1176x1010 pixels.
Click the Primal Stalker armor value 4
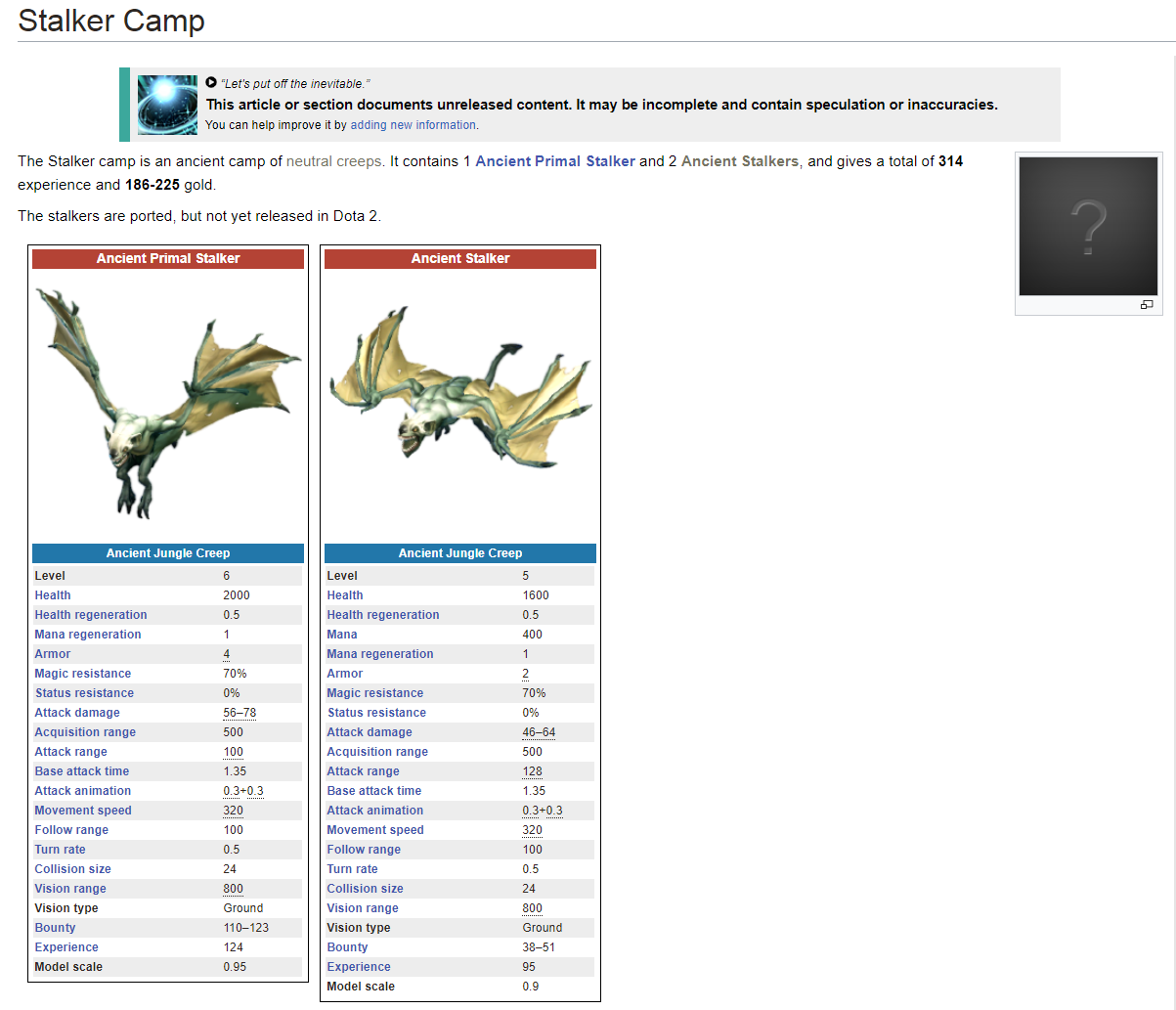point(227,654)
